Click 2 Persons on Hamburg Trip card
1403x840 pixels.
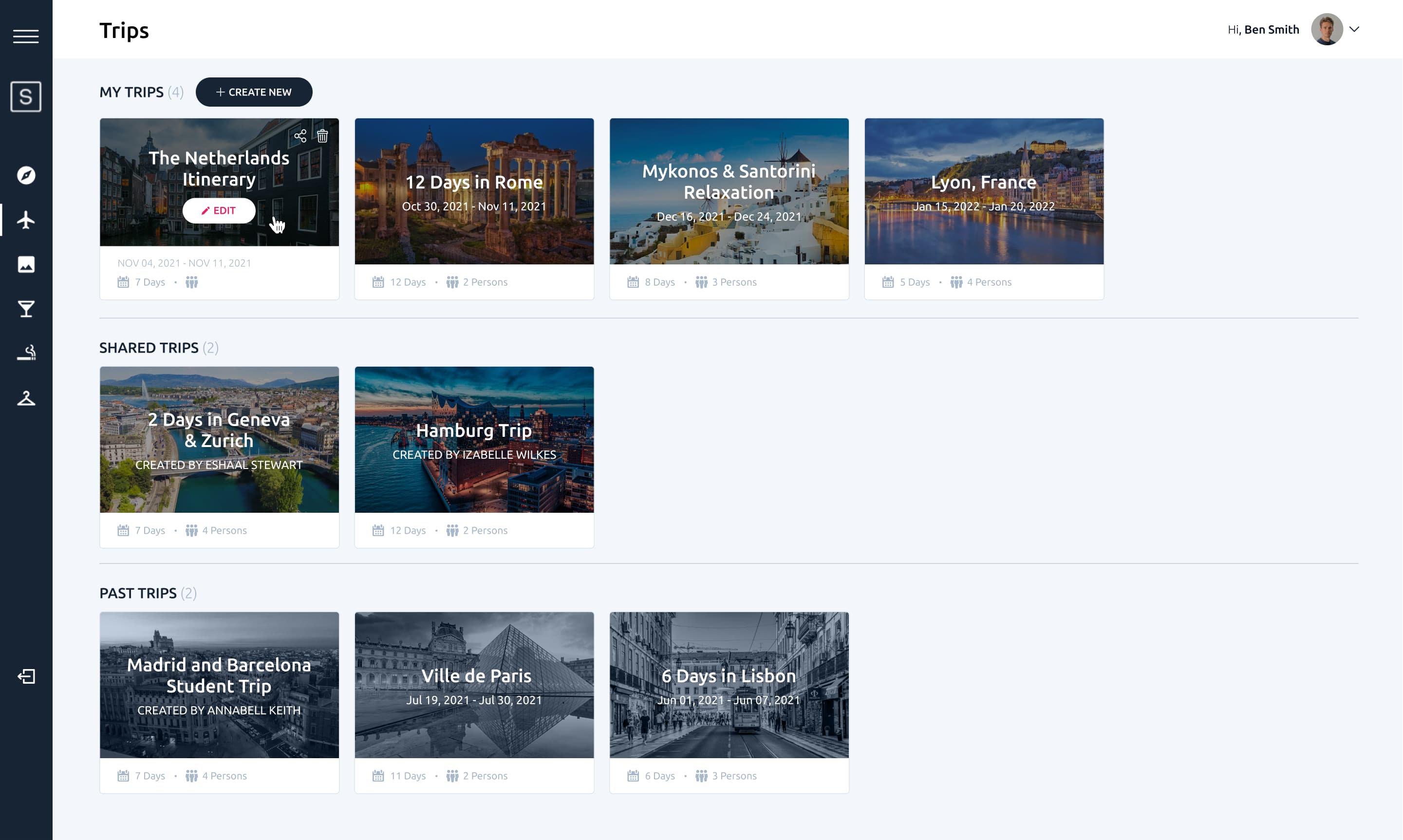click(x=486, y=530)
